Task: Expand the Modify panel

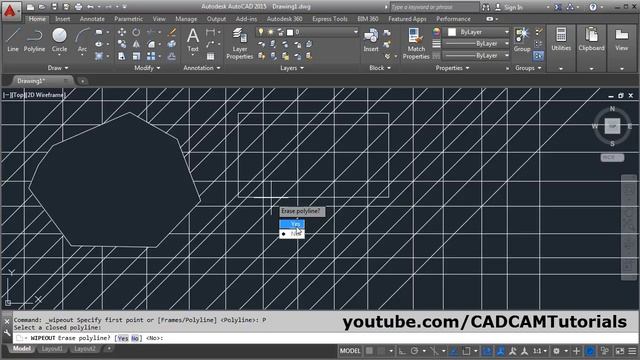Action: coord(147,68)
